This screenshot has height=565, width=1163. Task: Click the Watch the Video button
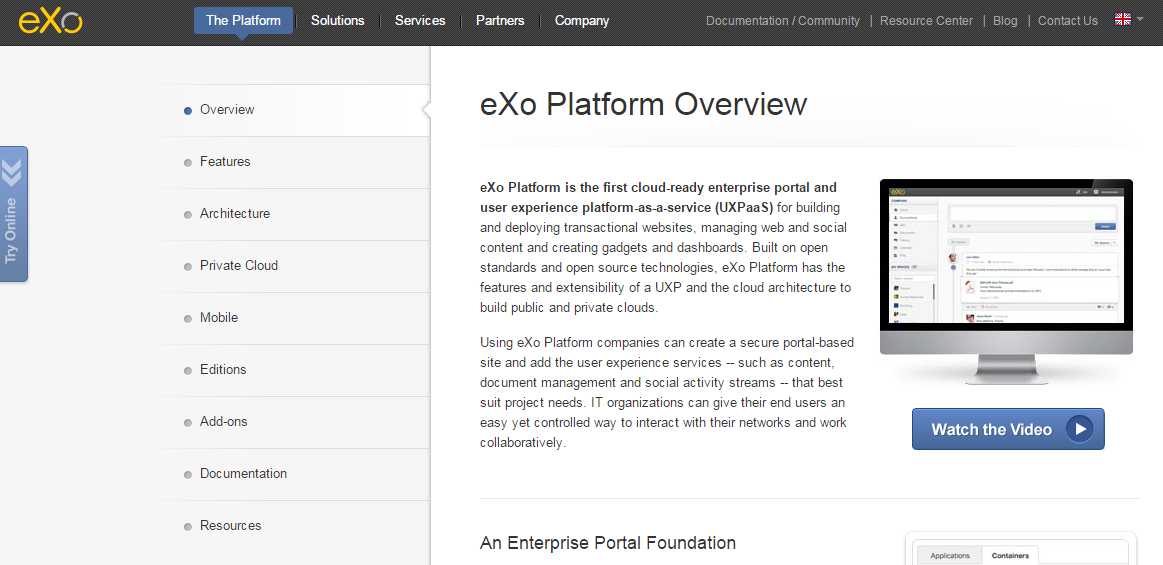click(1008, 429)
